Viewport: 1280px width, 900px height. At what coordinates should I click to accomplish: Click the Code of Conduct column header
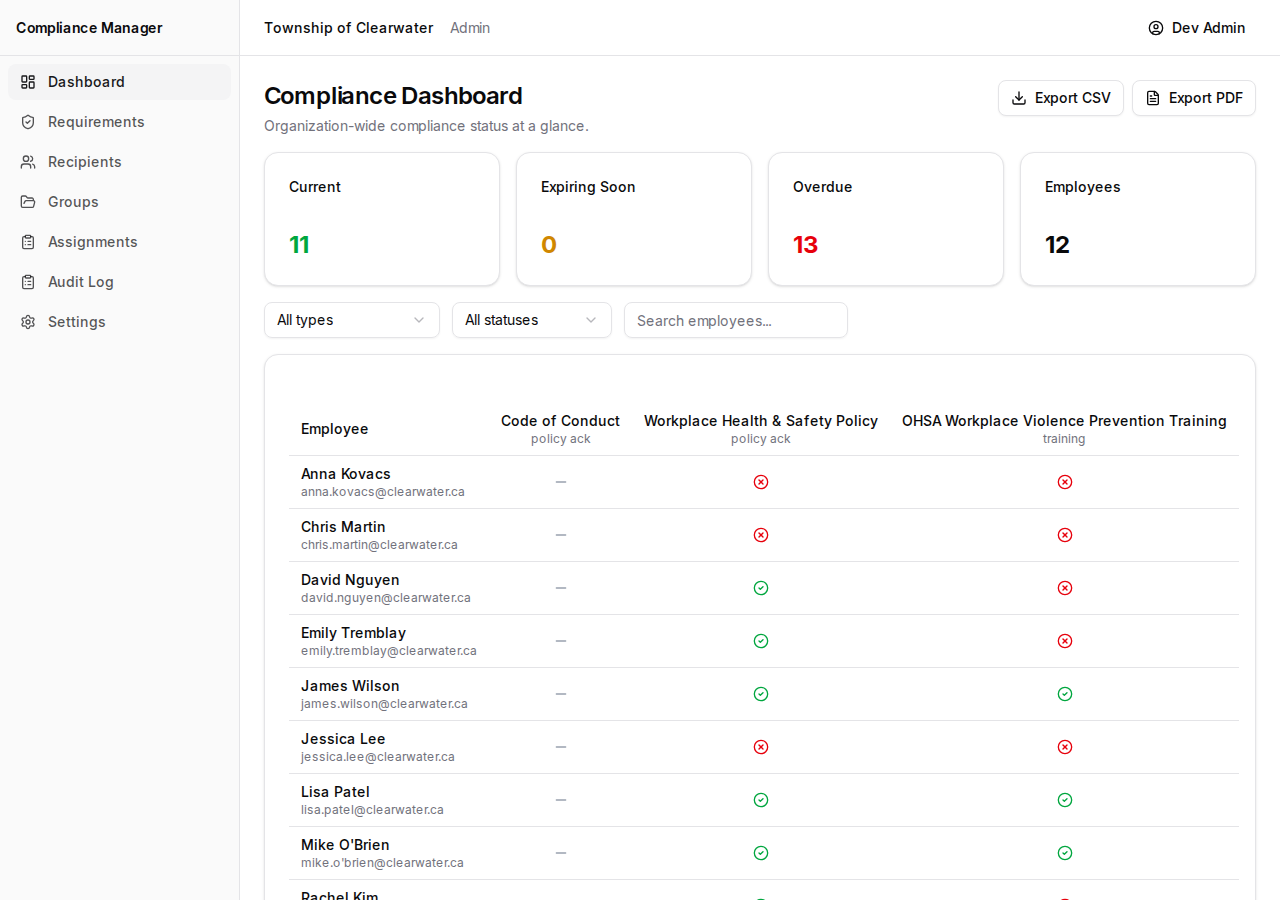(560, 429)
